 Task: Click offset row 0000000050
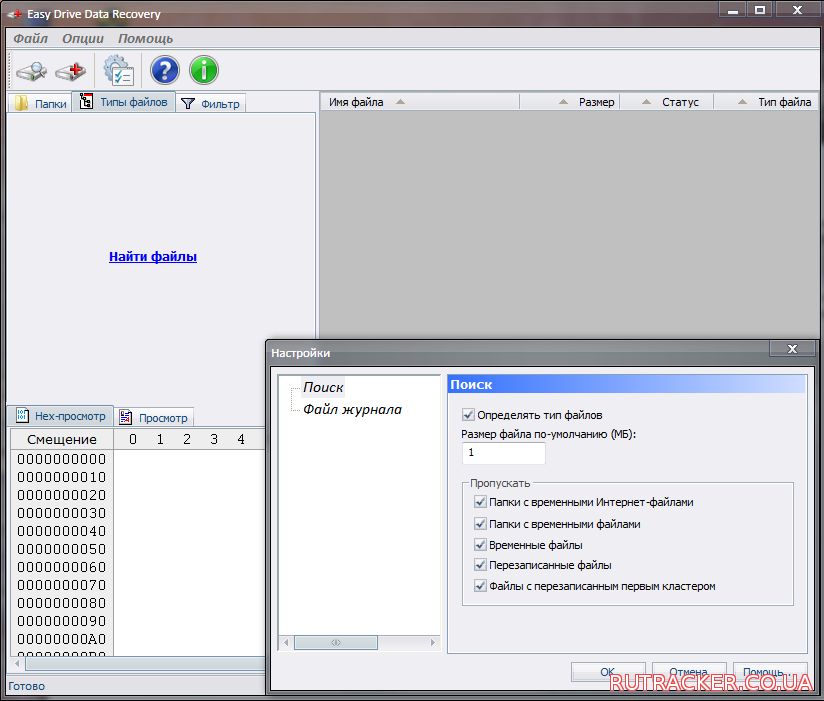tap(61, 549)
